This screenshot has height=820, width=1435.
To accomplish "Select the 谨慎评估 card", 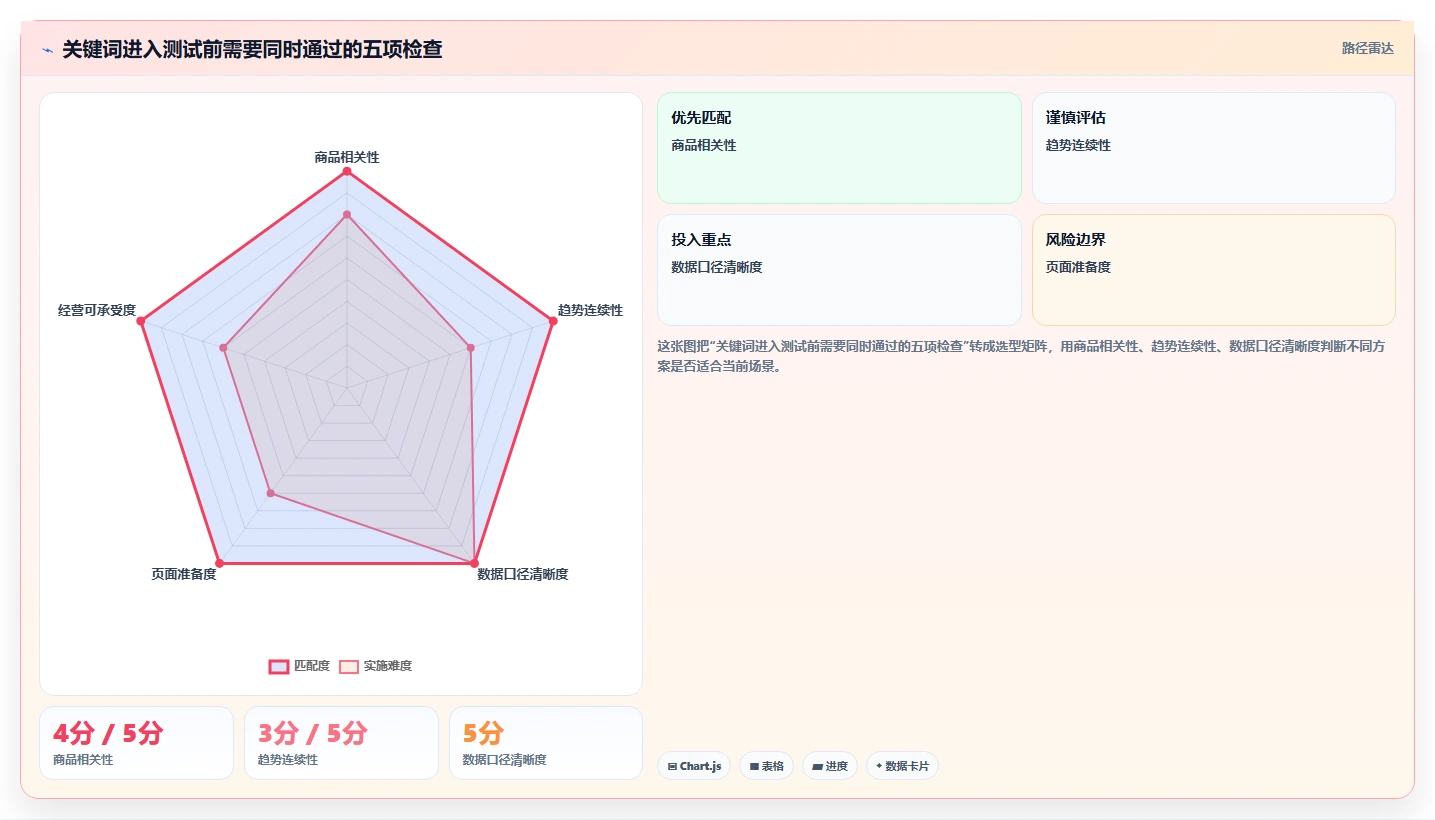I will point(1213,148).
